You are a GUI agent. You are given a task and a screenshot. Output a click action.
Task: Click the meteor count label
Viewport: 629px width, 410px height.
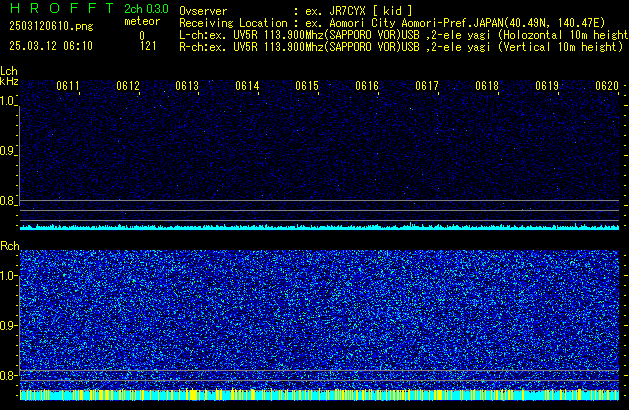pyautogui.click(x=142, y=21)
